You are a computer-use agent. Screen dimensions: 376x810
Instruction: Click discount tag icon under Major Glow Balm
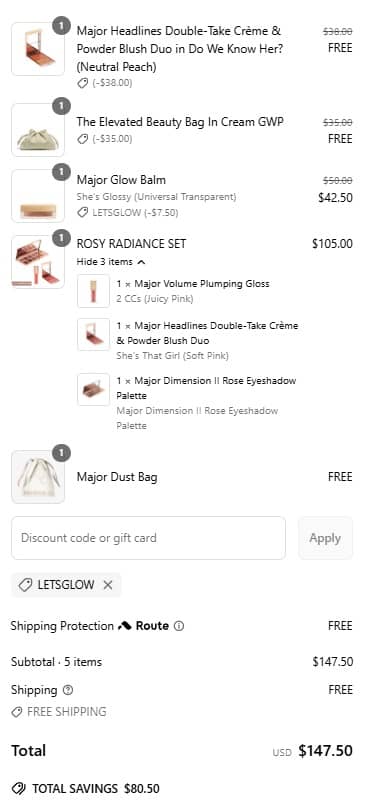click(x=82, y=212)
